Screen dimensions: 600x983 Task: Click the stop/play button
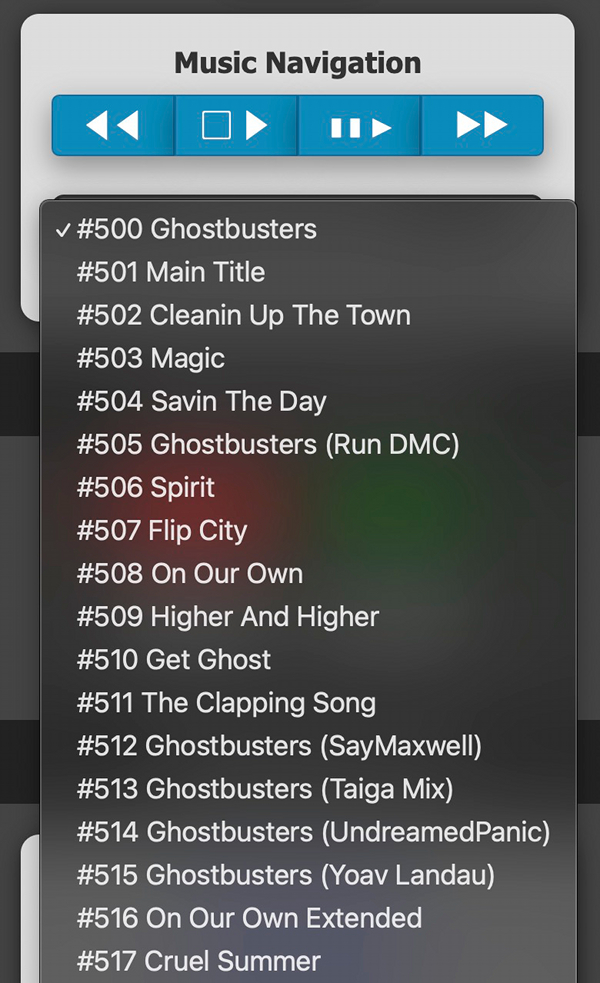coord(236,125)
